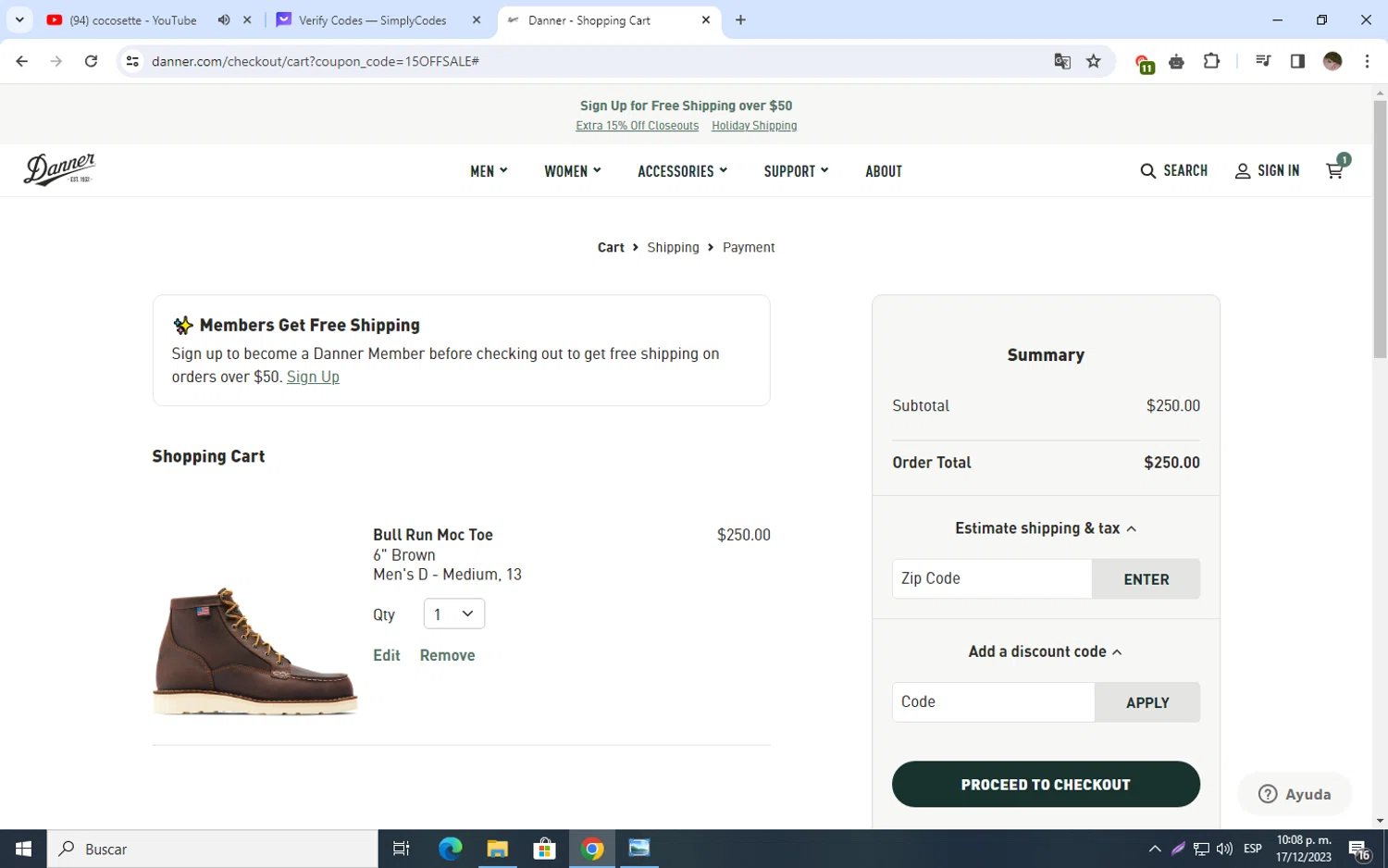Open the Ayuda help widget
The width and height of the screenshot is (1388, 868).
click(1295, 794)
